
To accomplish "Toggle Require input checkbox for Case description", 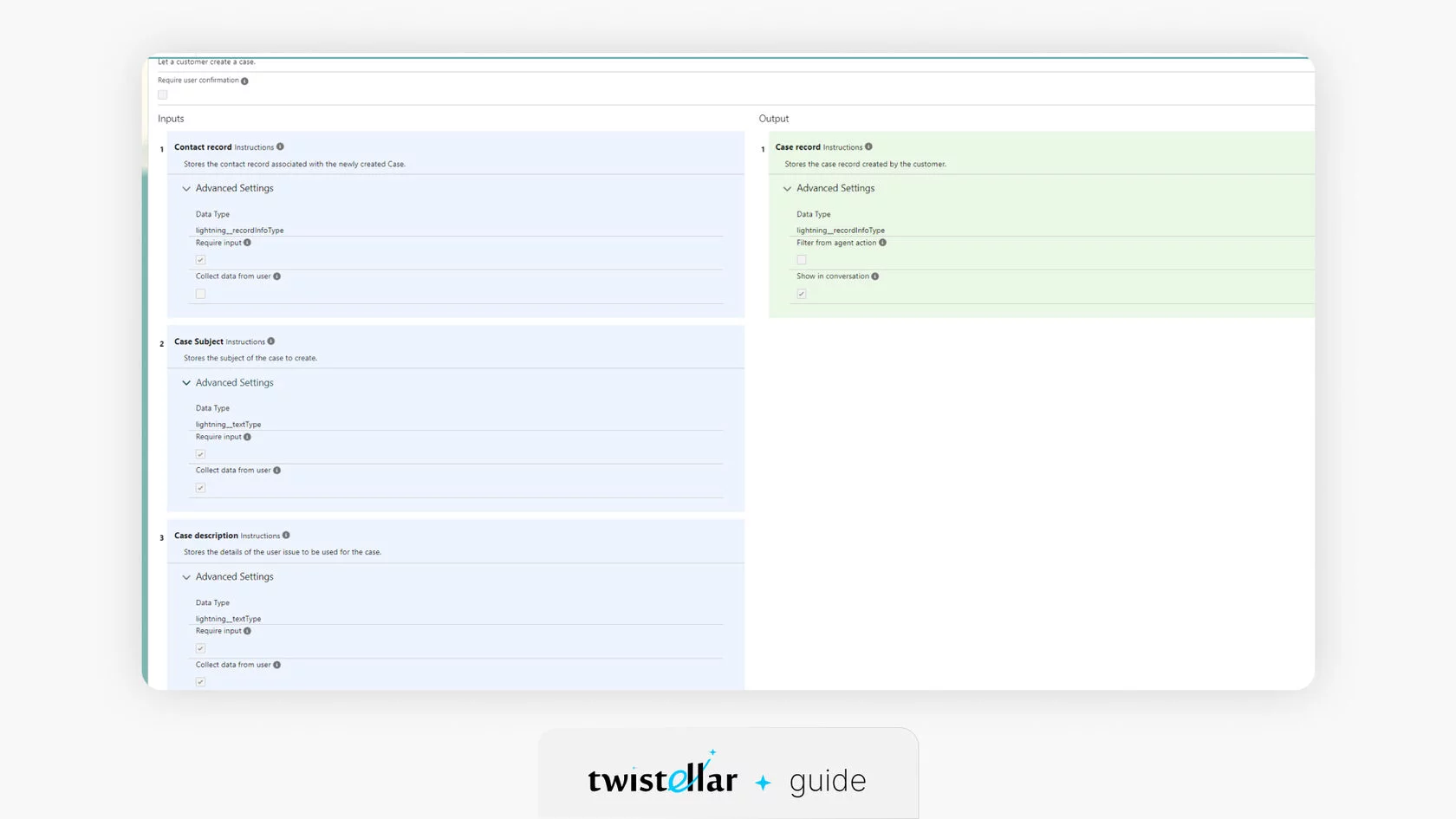I will click(200, 648).
